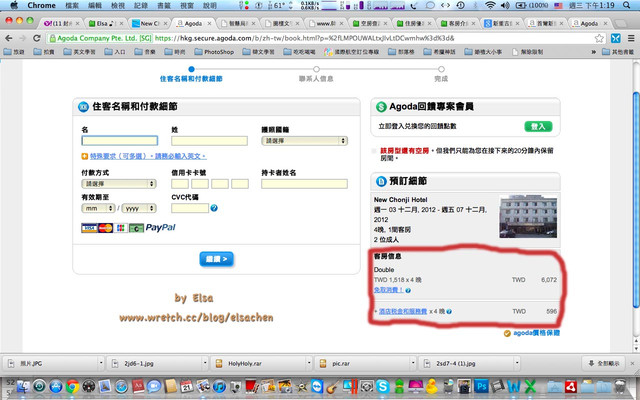The image size is (640, 400).
Task: Open download options arrow for HolyHoly.rar
Action: point(309,363)
